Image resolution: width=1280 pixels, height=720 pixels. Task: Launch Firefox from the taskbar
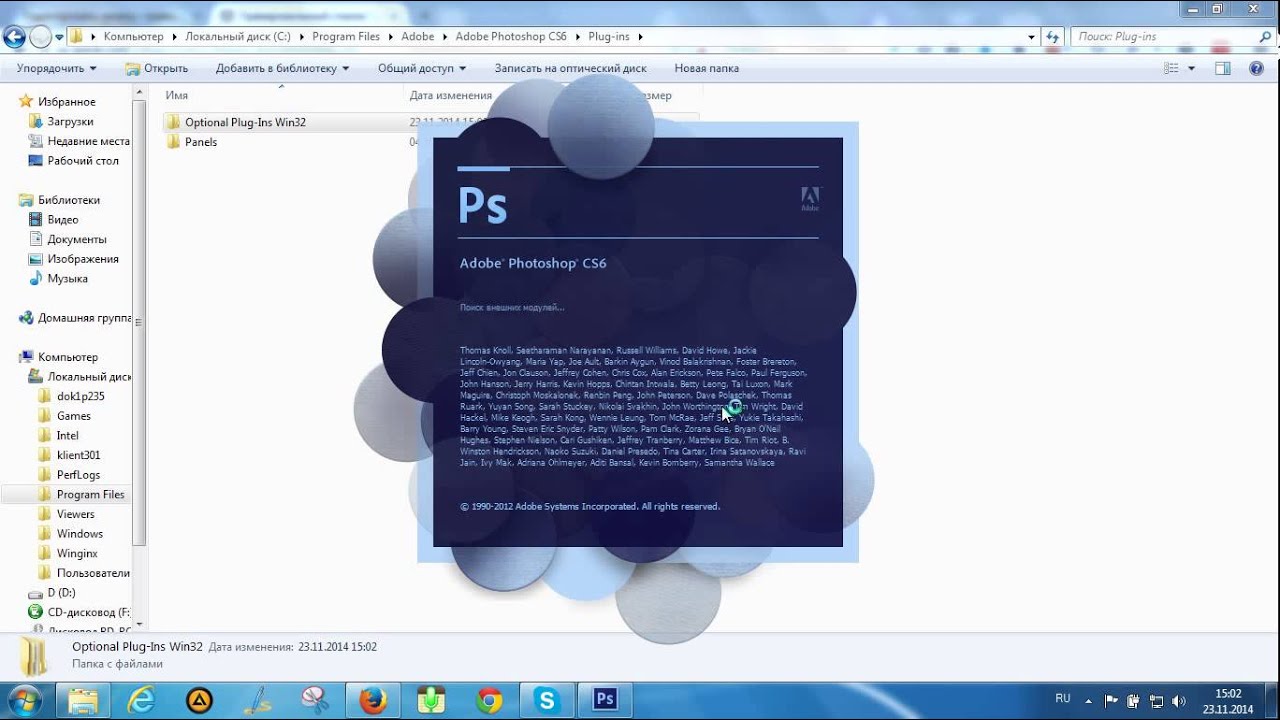pyautogui.click(x=373, y=700)
